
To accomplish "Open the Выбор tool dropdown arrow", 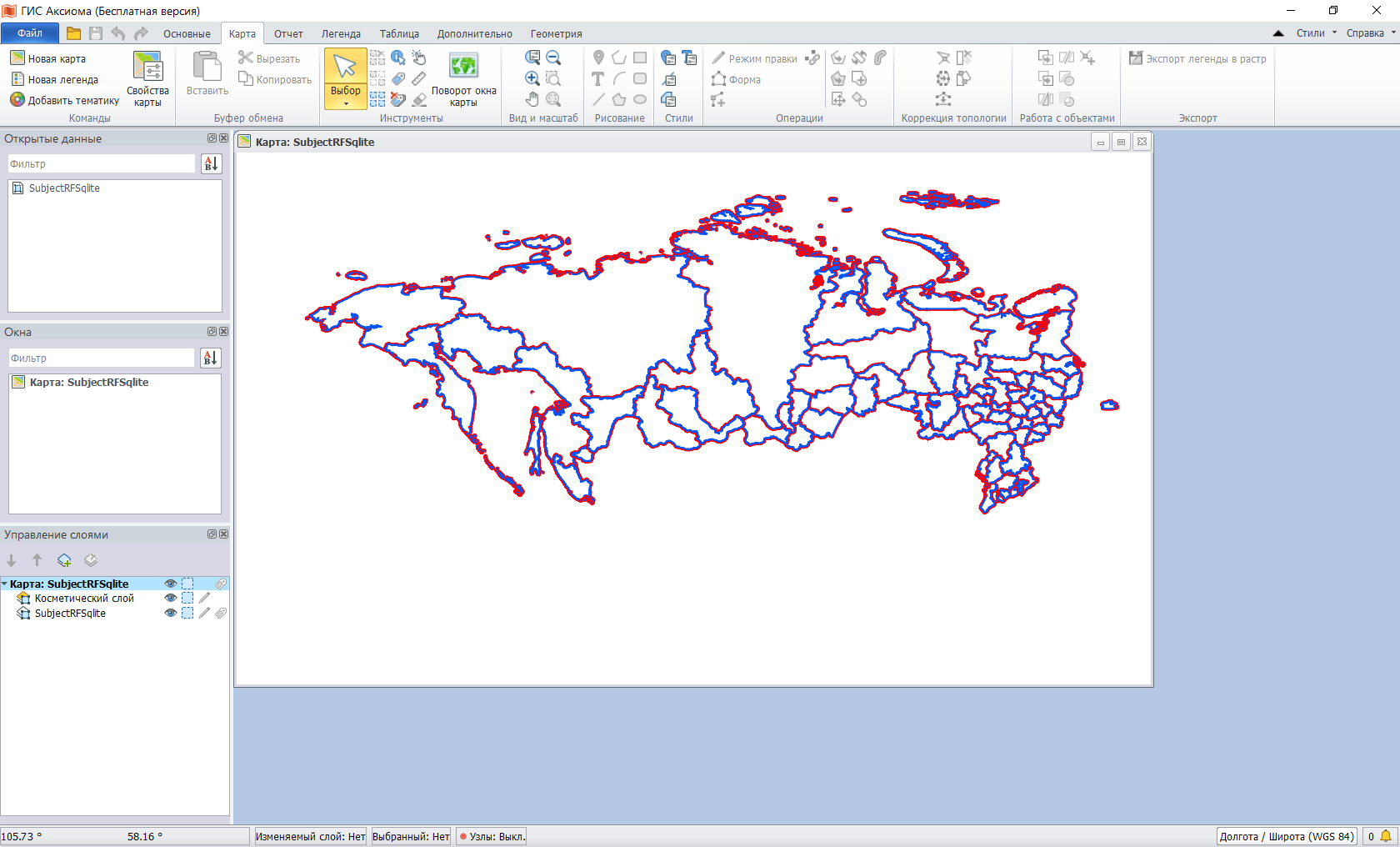I will tap(346, 103).
